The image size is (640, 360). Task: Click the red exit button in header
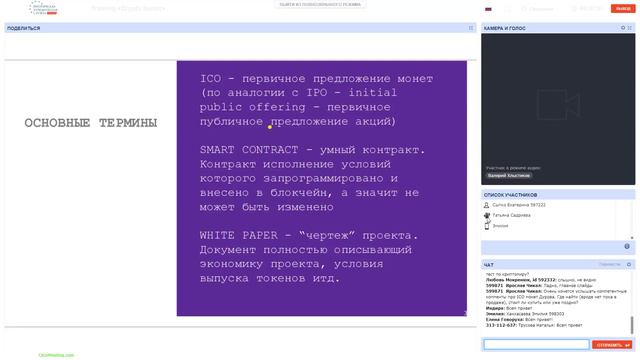tap(623, 8)
